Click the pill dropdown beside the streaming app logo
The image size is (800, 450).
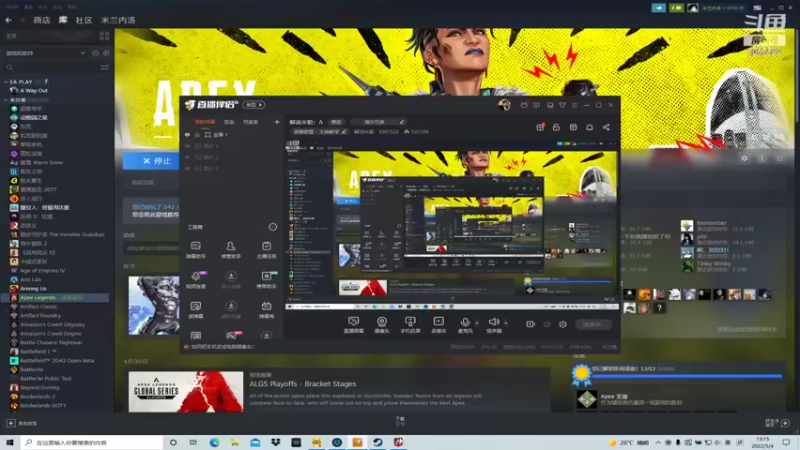(254, 105)
